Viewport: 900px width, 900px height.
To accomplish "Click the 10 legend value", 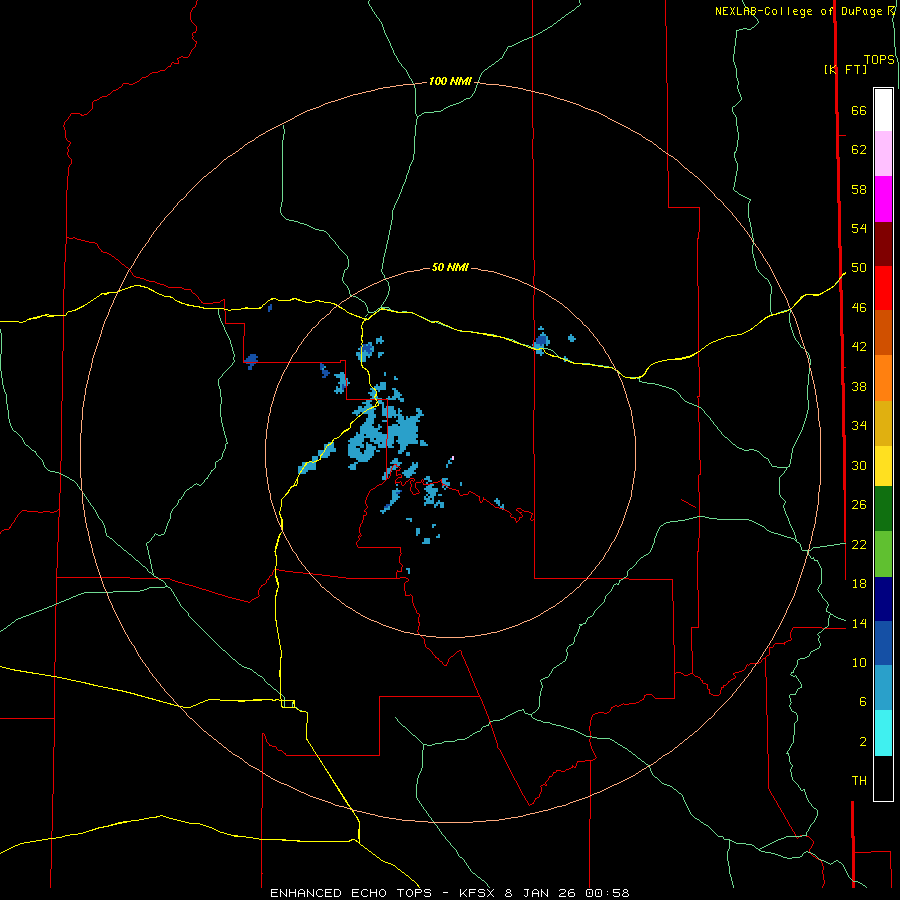I will (x=859, y=663).
